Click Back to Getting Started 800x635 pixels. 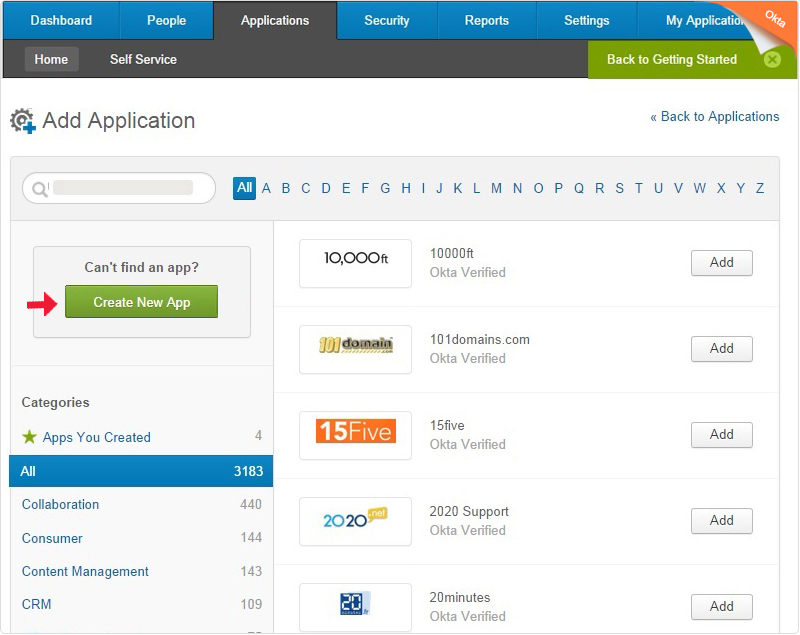click(672, 60)
